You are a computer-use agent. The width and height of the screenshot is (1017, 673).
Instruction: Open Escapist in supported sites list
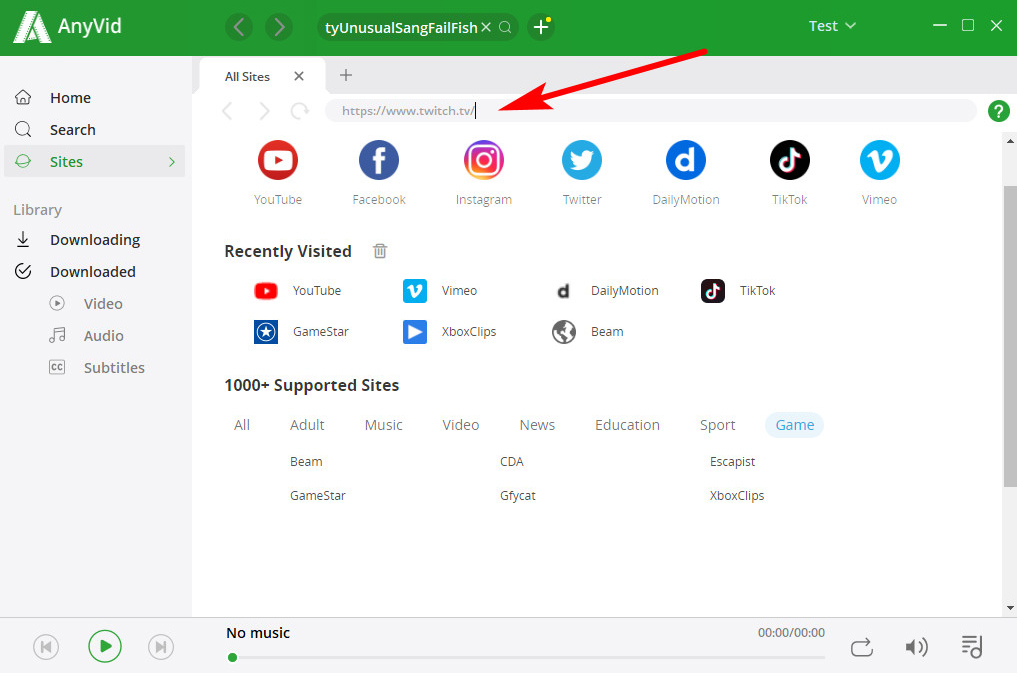[x=732, y=462]
